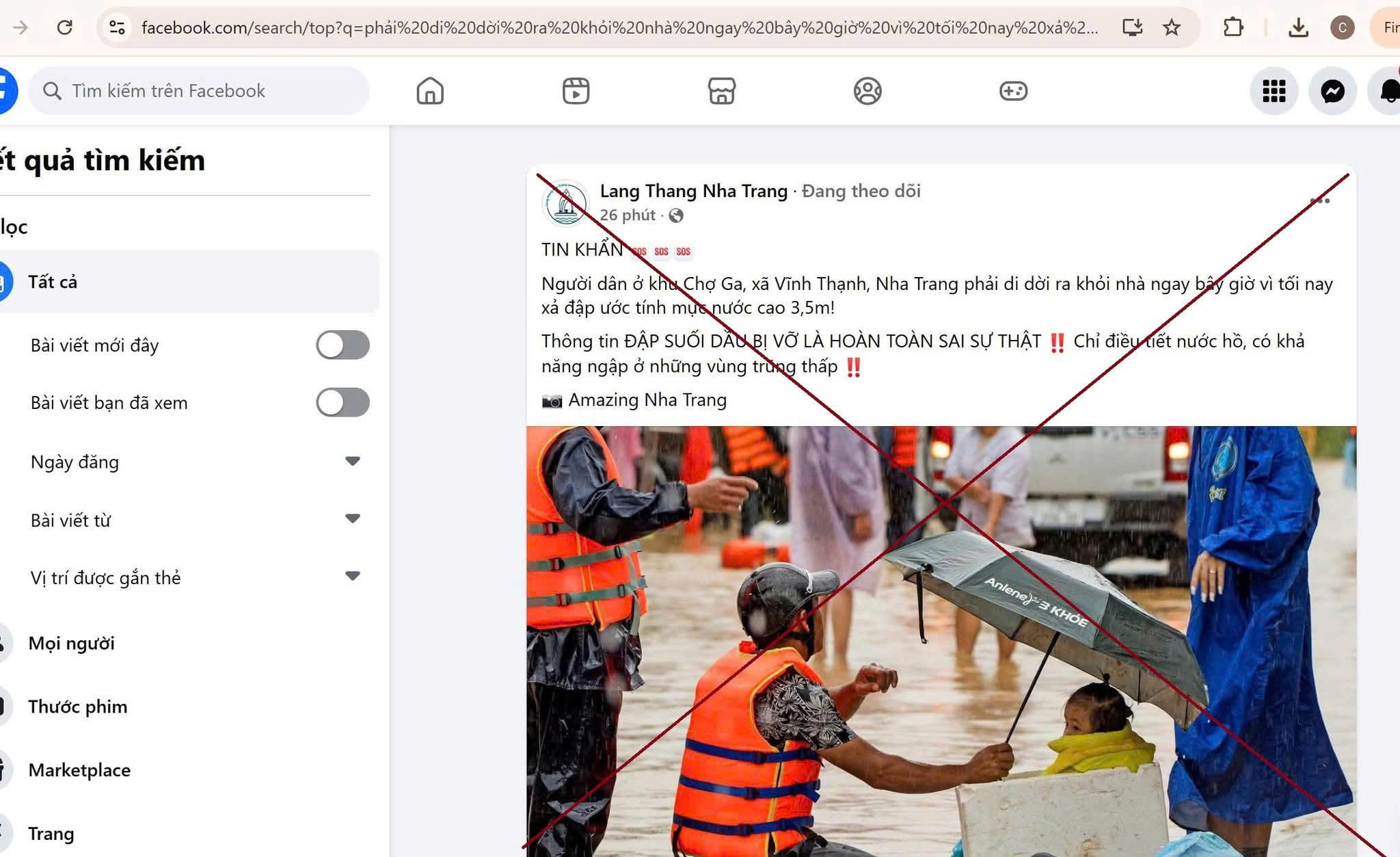Reload the page in browser
The height and width of the screenshot is (857, 1400).
(64, 27)
